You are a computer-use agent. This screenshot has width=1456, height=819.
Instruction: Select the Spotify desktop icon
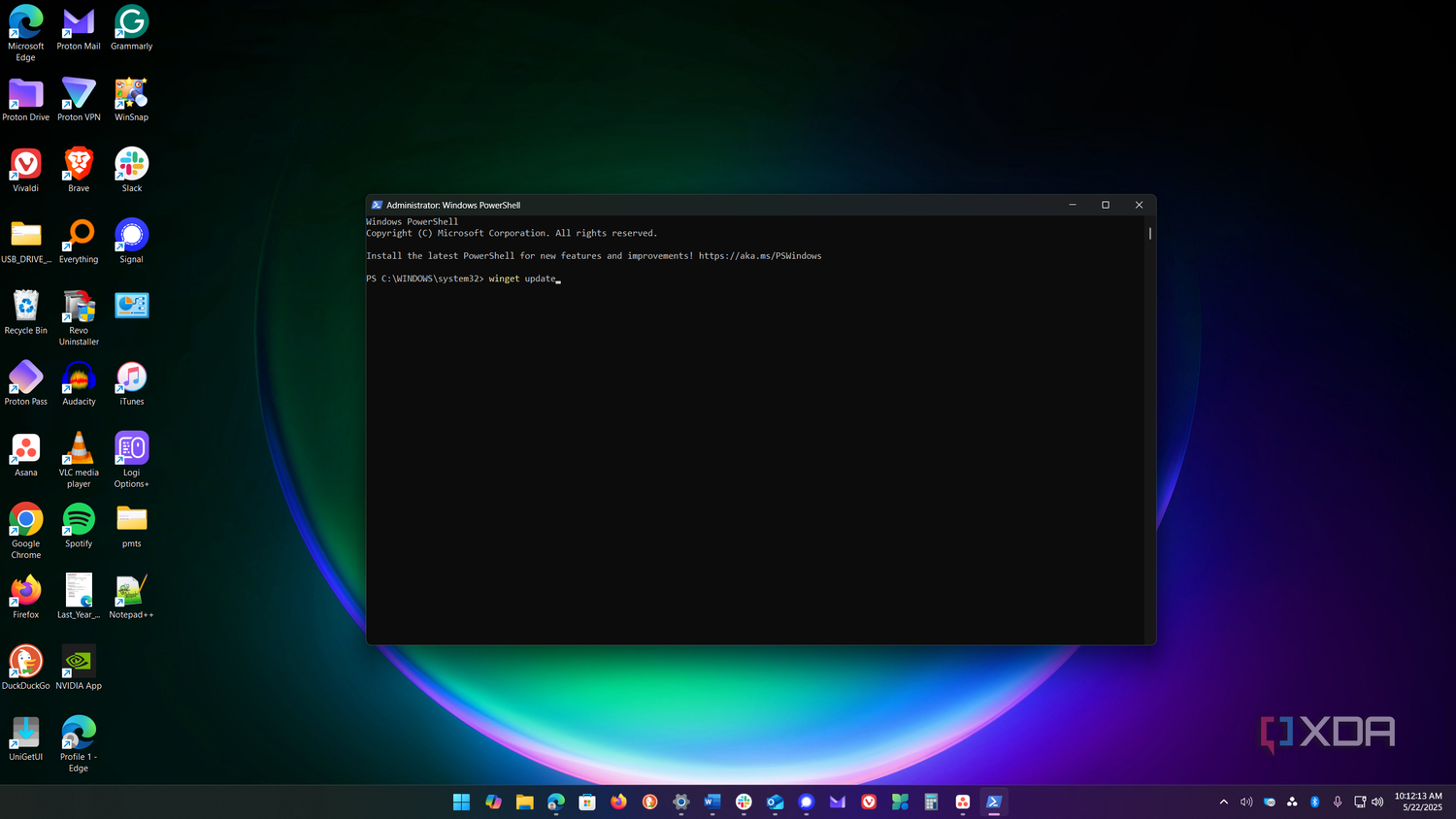coord(79,525)
